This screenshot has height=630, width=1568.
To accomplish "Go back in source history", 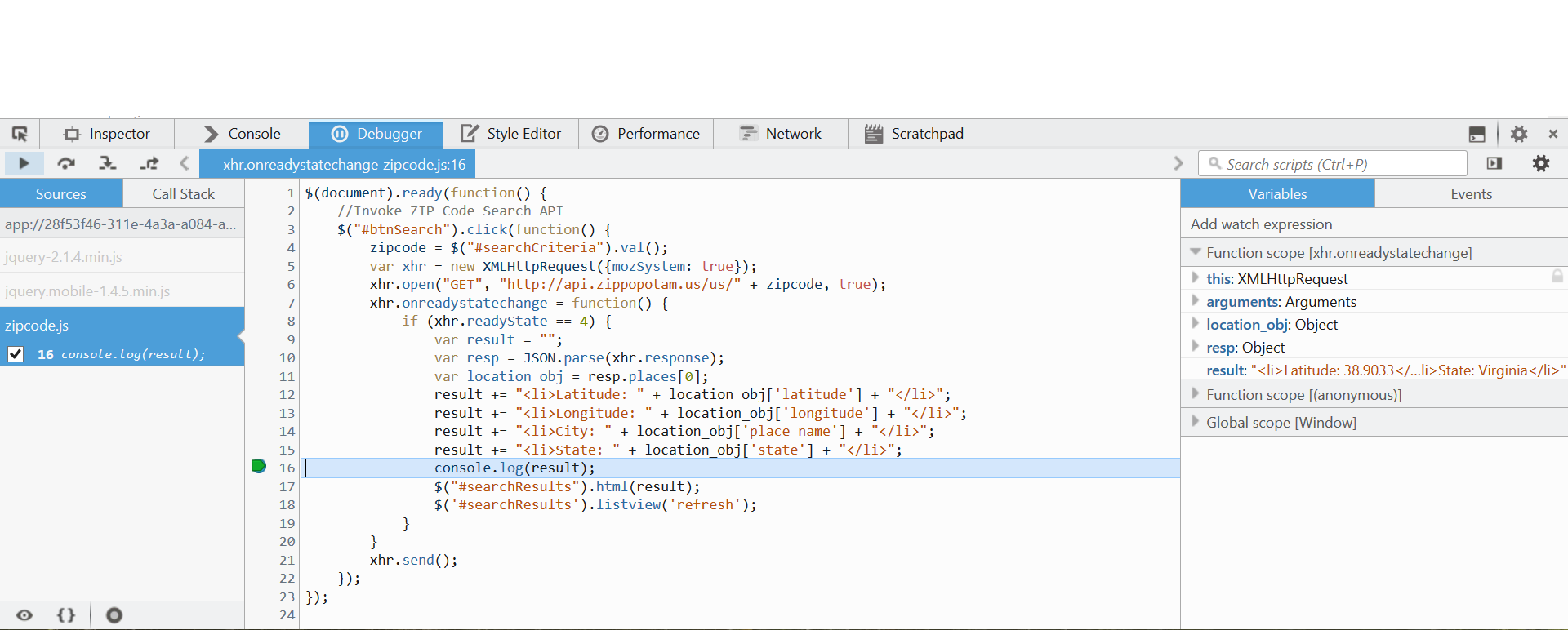I will pos(185,164).
